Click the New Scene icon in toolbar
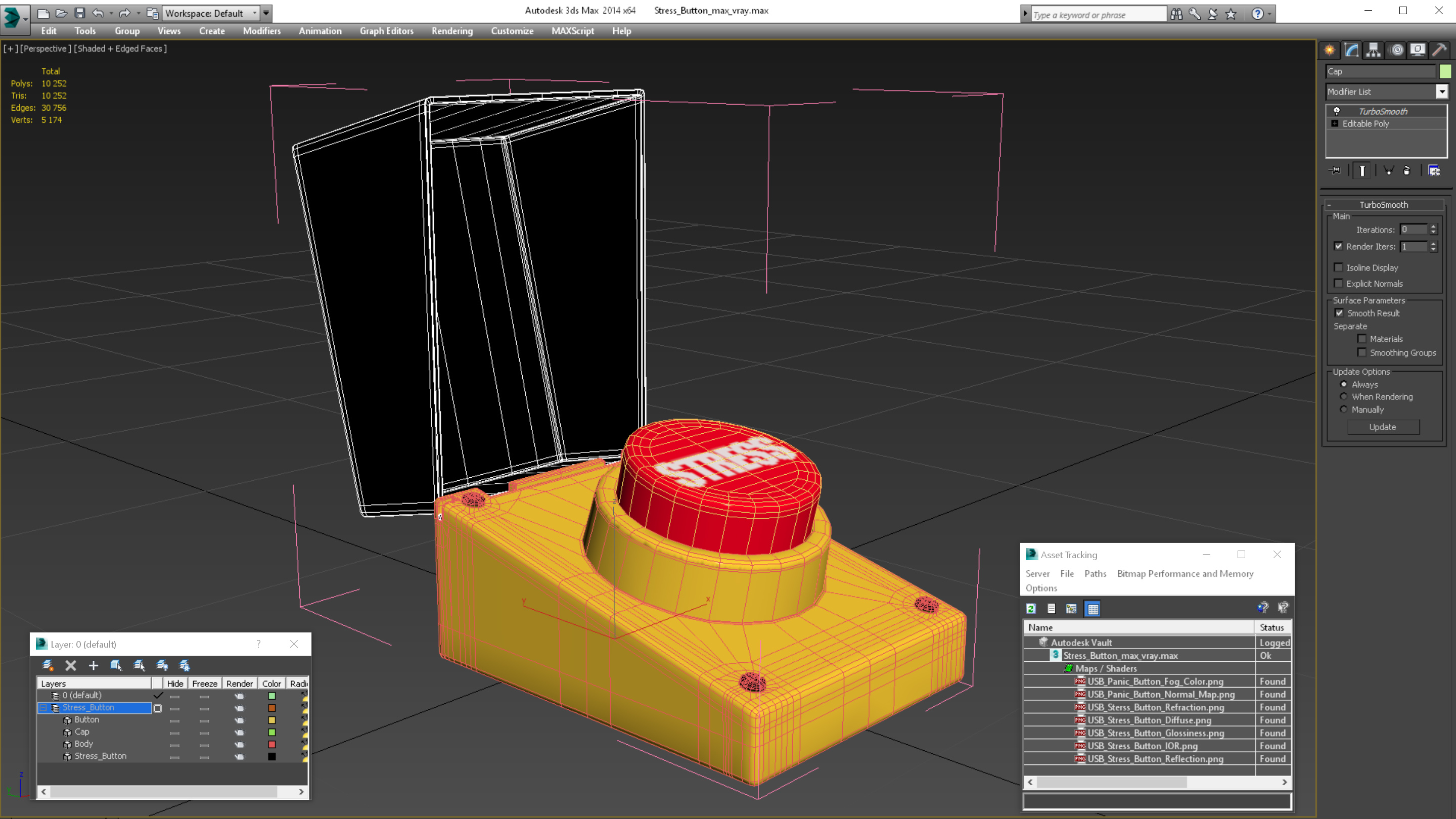 (x=43, y=13)
